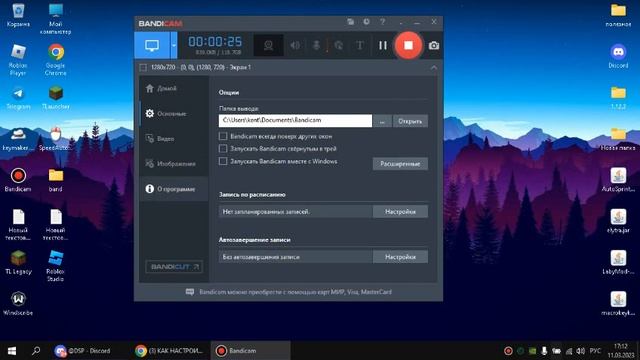Select the band folder on desktop

56,180
